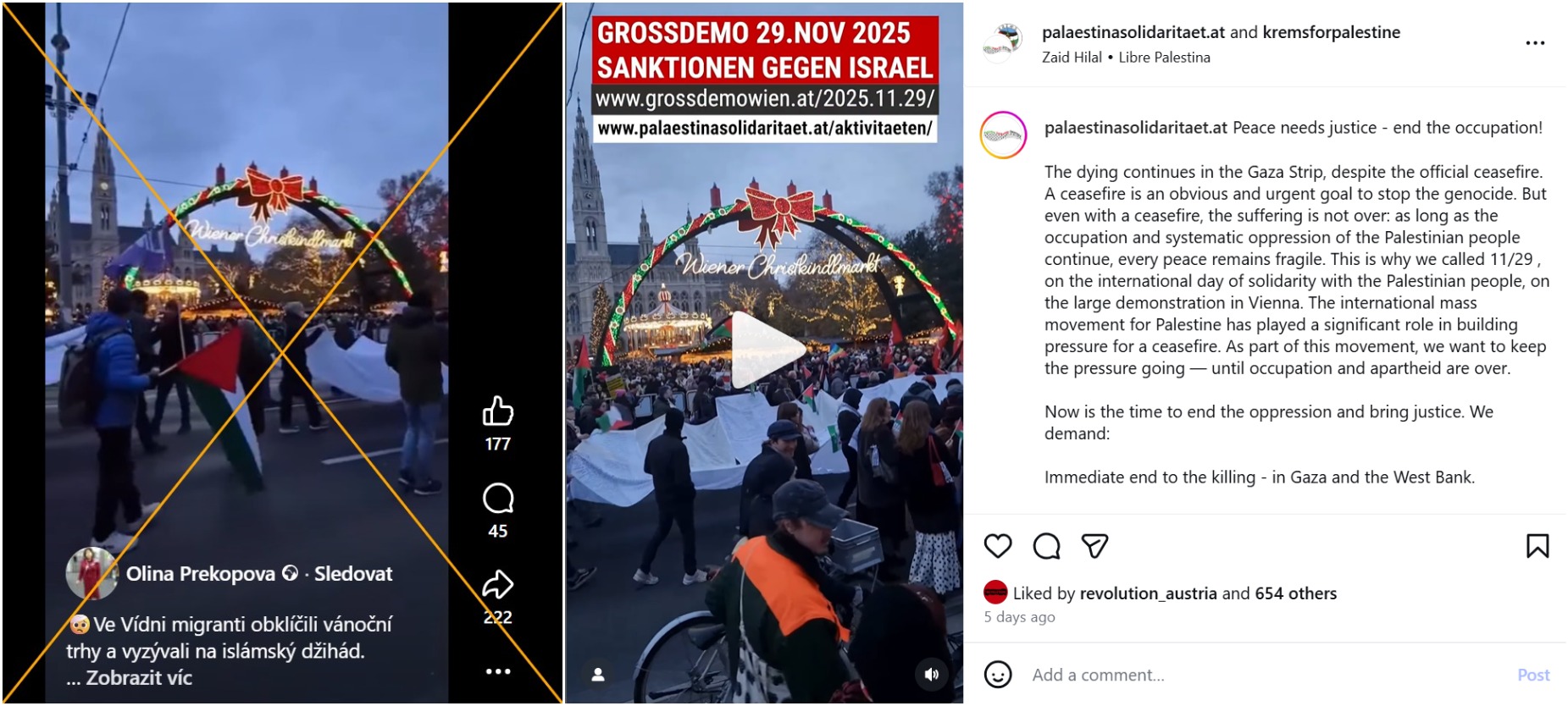Click thumbs-up icon above 177
1568x706 pixels.
click(498, 411)
